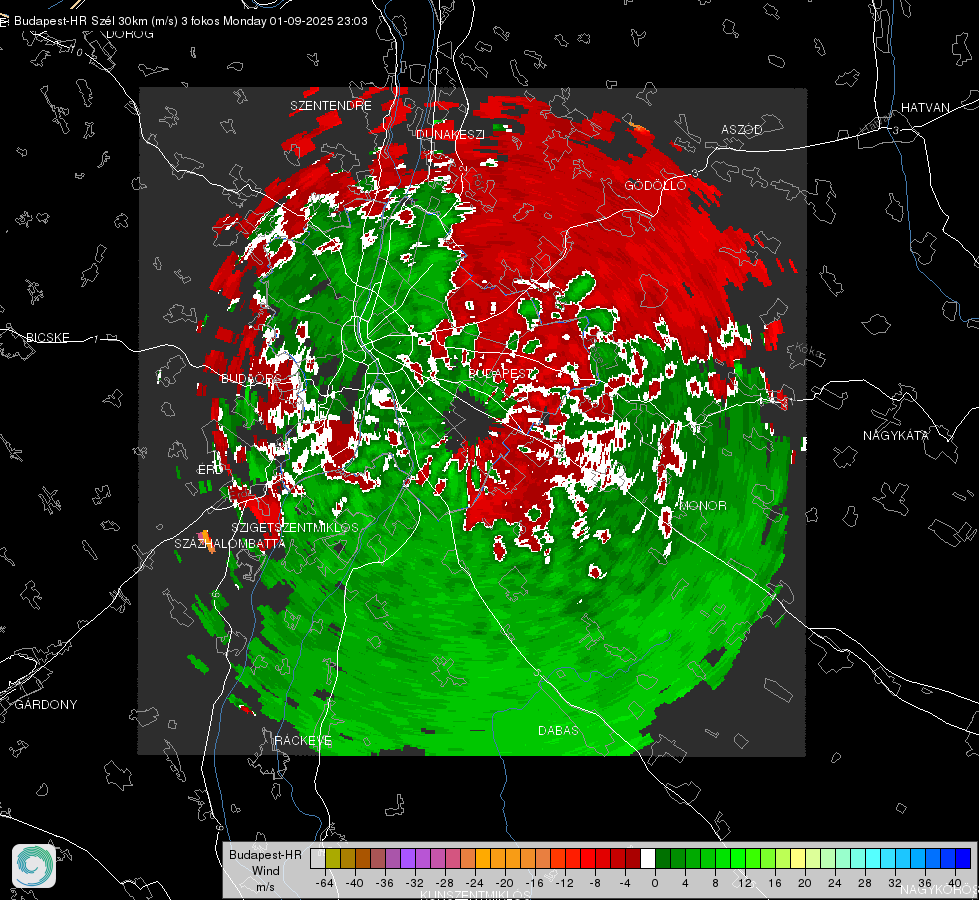
Task: Click the DABAS town label
Action: 558,730
